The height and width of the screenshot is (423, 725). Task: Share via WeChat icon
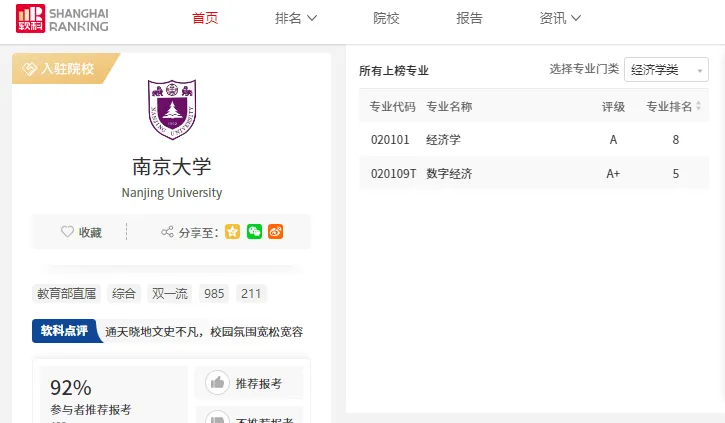pyautogui.click(x=254, y=232)
